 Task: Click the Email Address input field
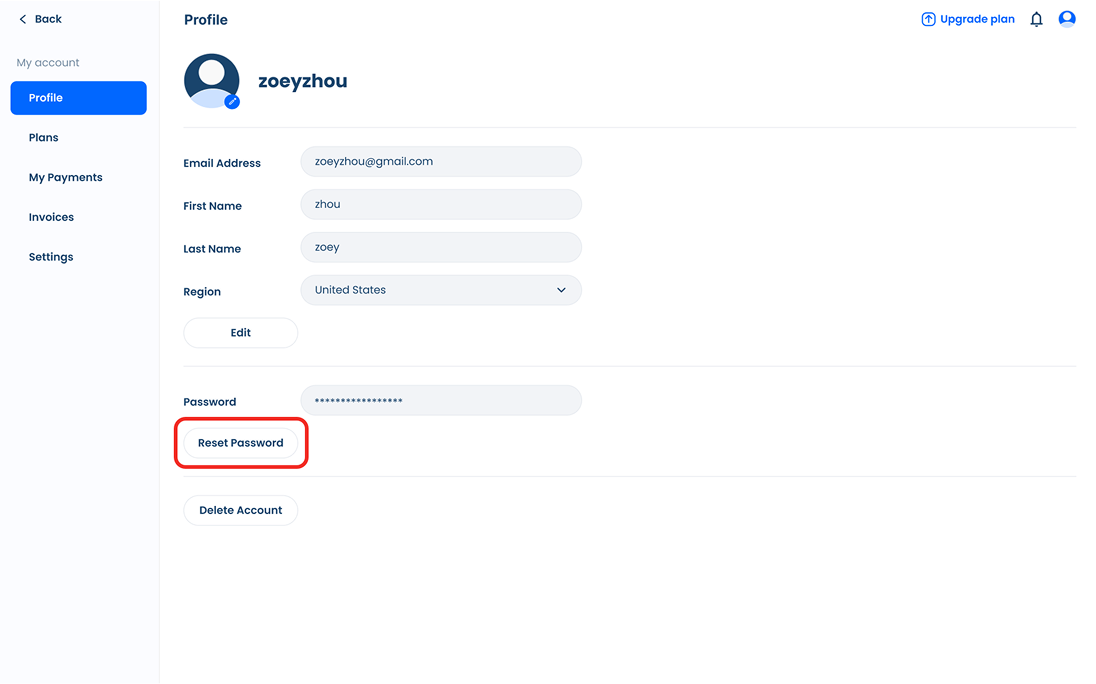(x=440, y=162)
